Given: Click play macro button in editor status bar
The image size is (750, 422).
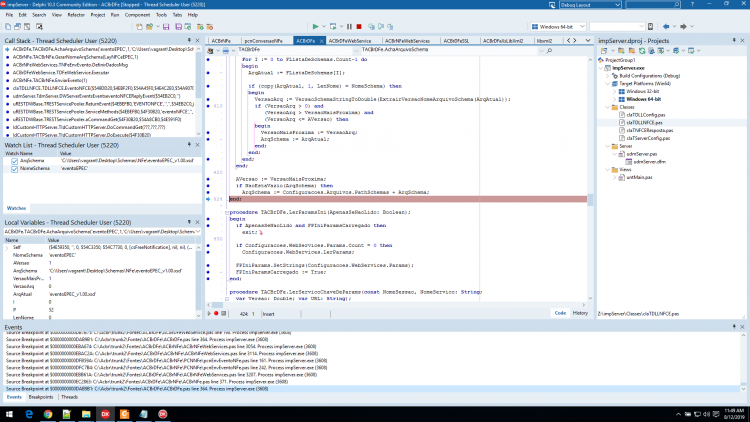Looking at the screenshot, I should (209, 314).
